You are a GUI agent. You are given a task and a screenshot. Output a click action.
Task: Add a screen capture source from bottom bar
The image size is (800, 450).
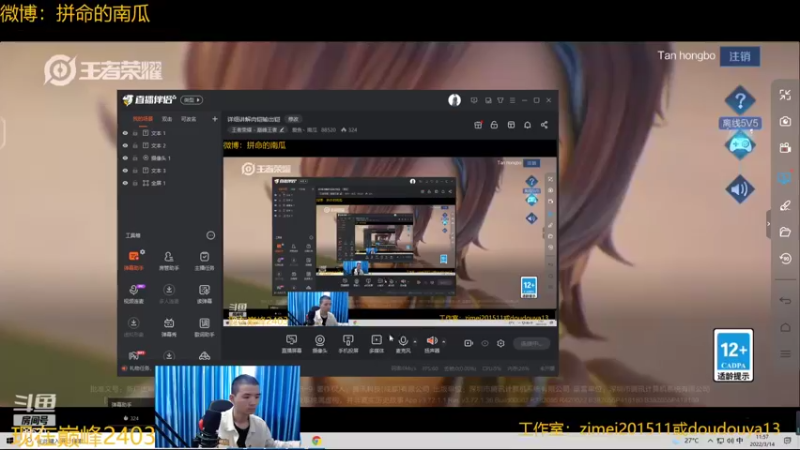click(x=291, y=344)
